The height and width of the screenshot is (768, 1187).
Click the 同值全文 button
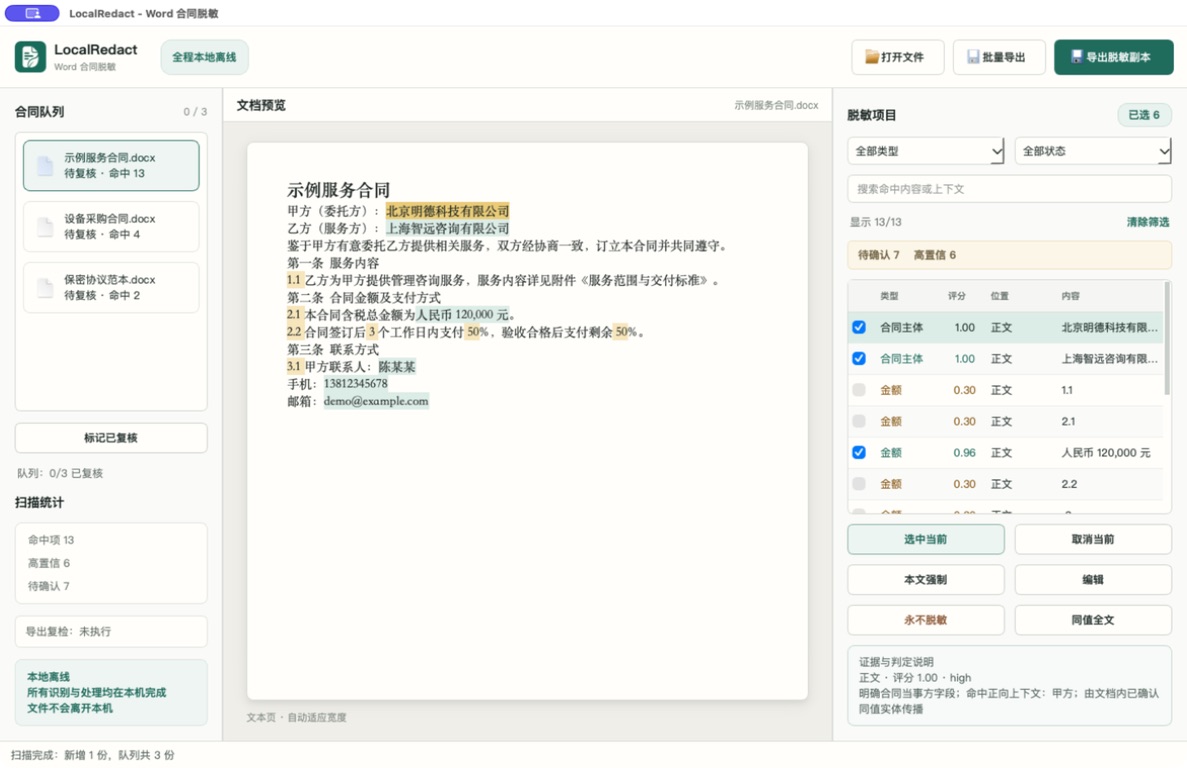[1093, 620]
